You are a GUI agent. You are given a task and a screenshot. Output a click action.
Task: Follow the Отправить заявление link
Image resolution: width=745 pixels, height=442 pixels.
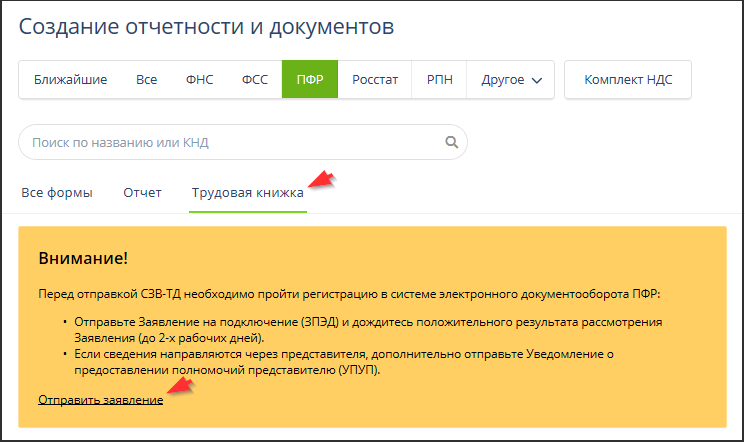click(100, 400)
